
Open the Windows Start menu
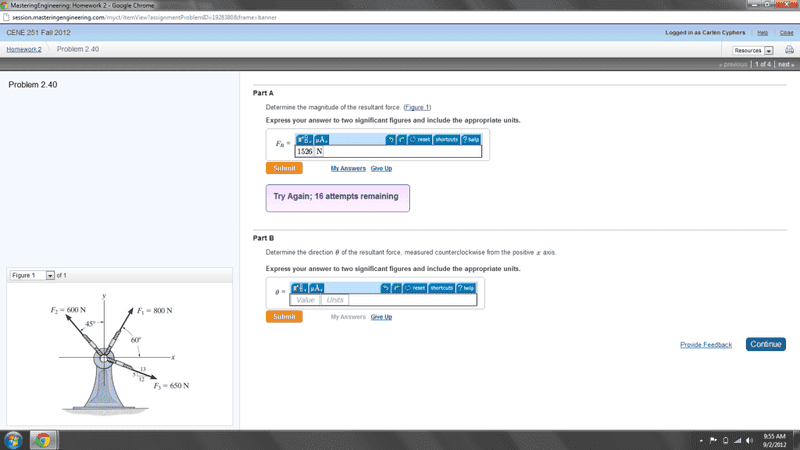(x=13, y=440)
